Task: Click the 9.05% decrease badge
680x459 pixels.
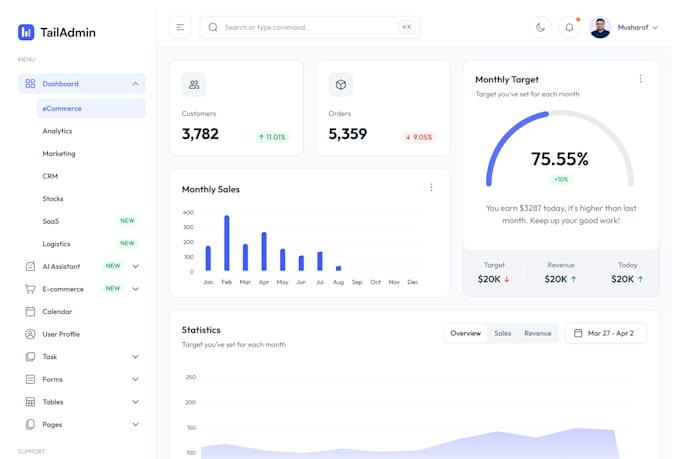Action: coord(419,137)
